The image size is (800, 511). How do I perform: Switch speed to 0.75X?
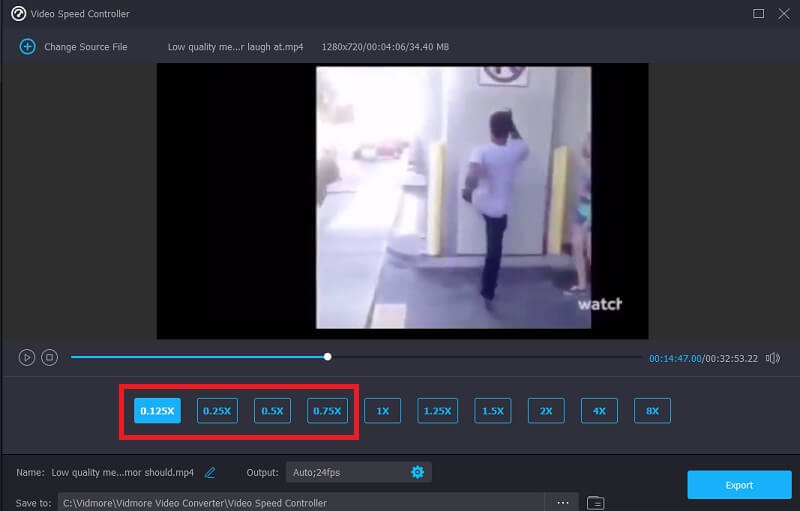(327, 410)
